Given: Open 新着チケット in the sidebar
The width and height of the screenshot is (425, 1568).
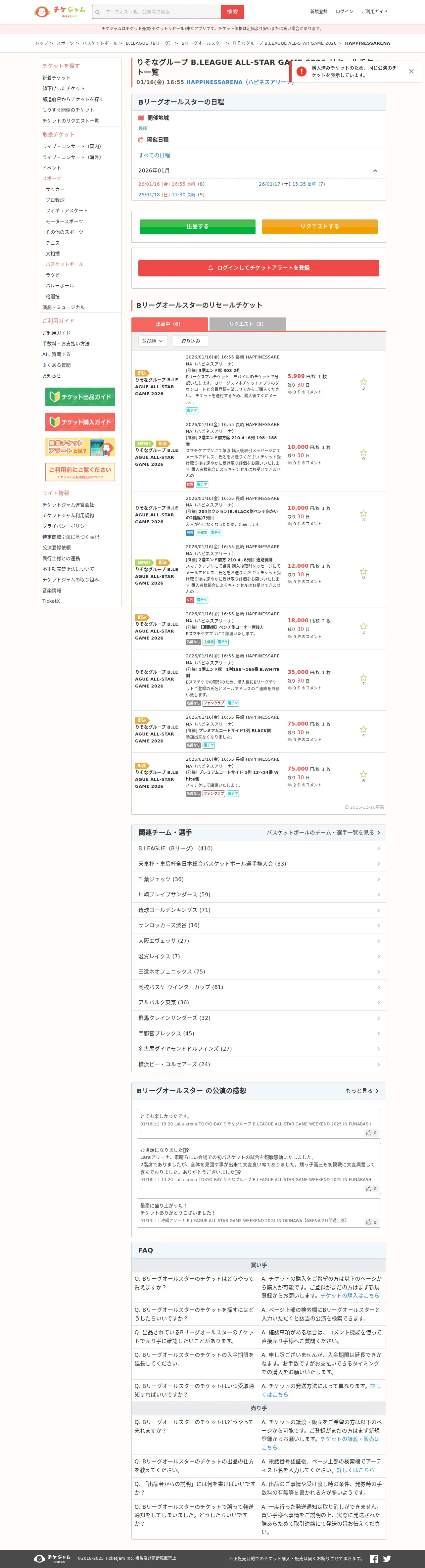Looking at the screenshot, I should click(56, 78).
